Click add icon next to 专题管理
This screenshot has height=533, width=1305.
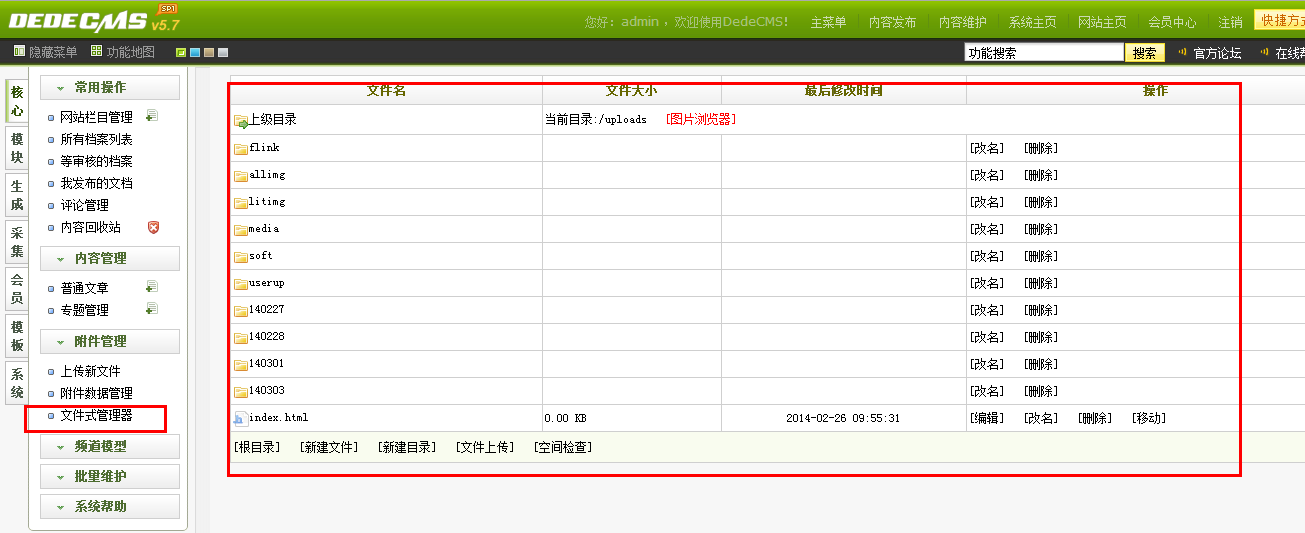152,309
